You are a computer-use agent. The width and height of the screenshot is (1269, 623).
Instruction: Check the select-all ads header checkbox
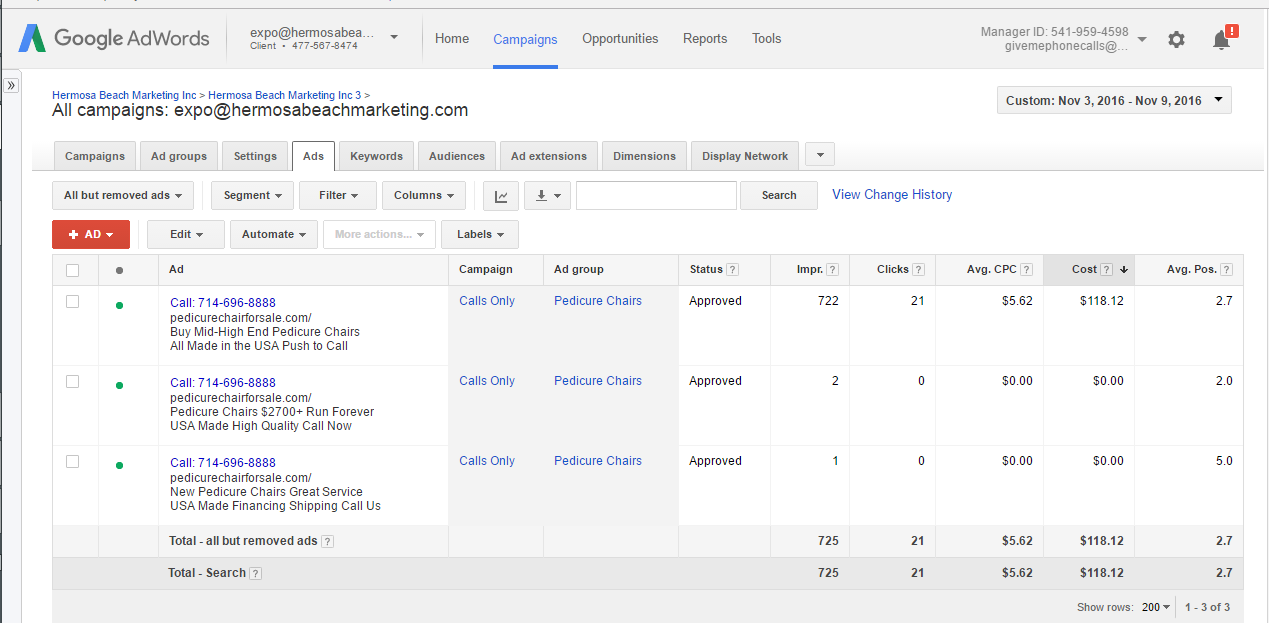[x=72, y=270]
